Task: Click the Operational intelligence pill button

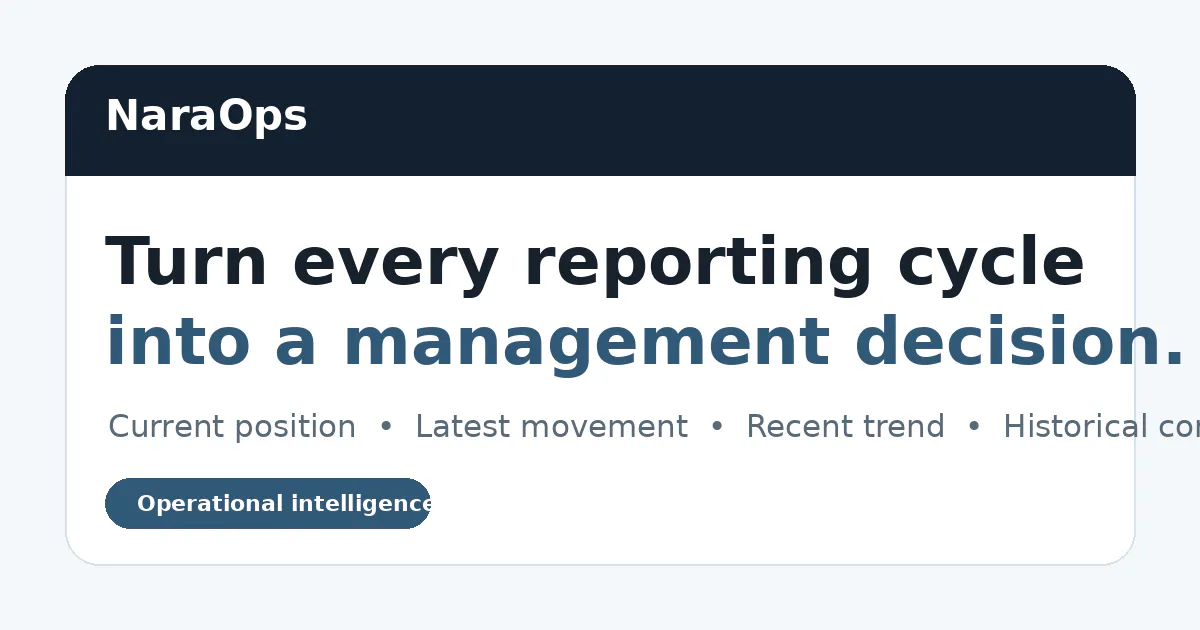Action: click(x=268, y=503)
